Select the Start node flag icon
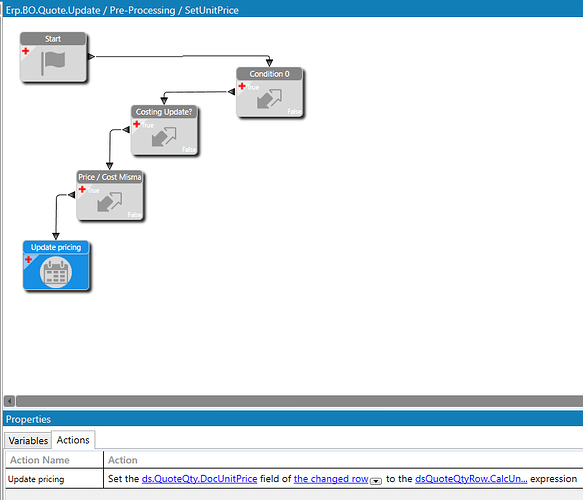This screenshot has height=500, width=583. [53, 63]
